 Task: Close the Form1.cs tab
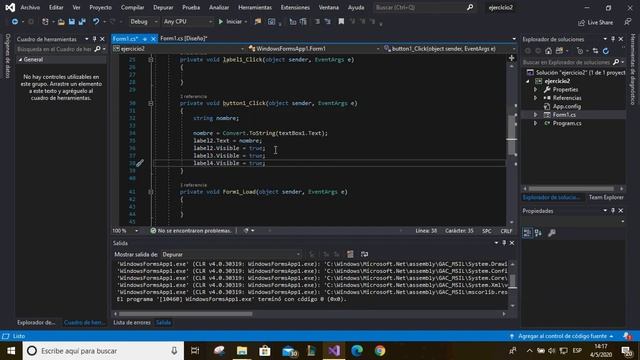pos(153,39)
